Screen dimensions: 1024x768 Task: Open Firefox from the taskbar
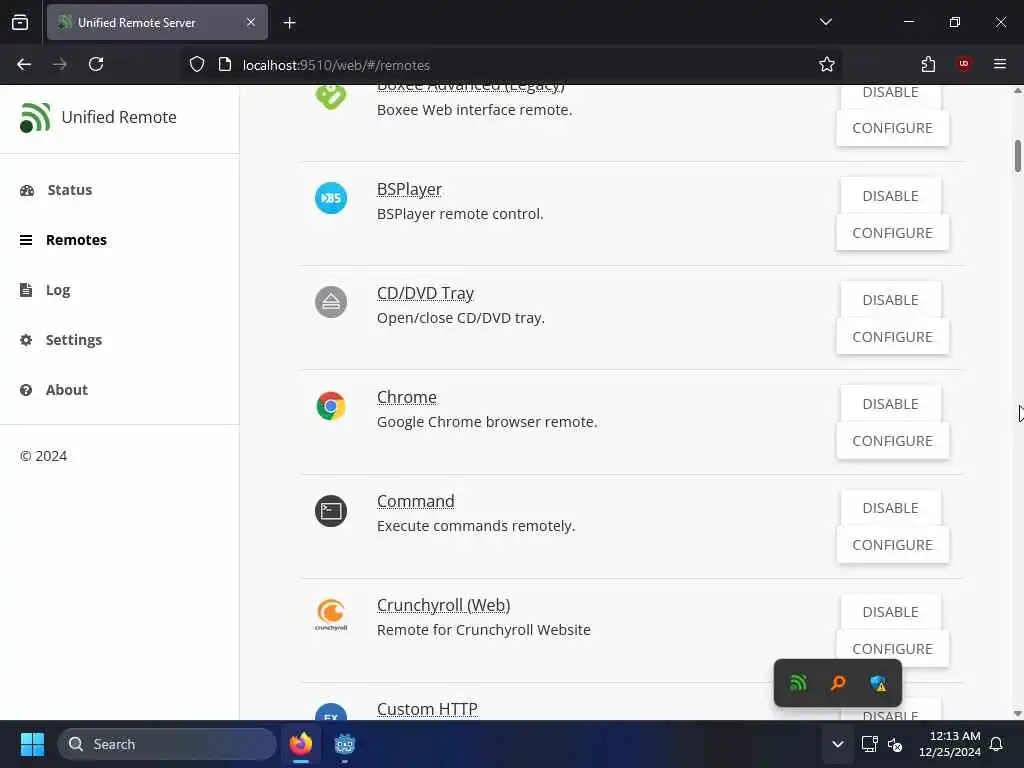pos(300,744)
